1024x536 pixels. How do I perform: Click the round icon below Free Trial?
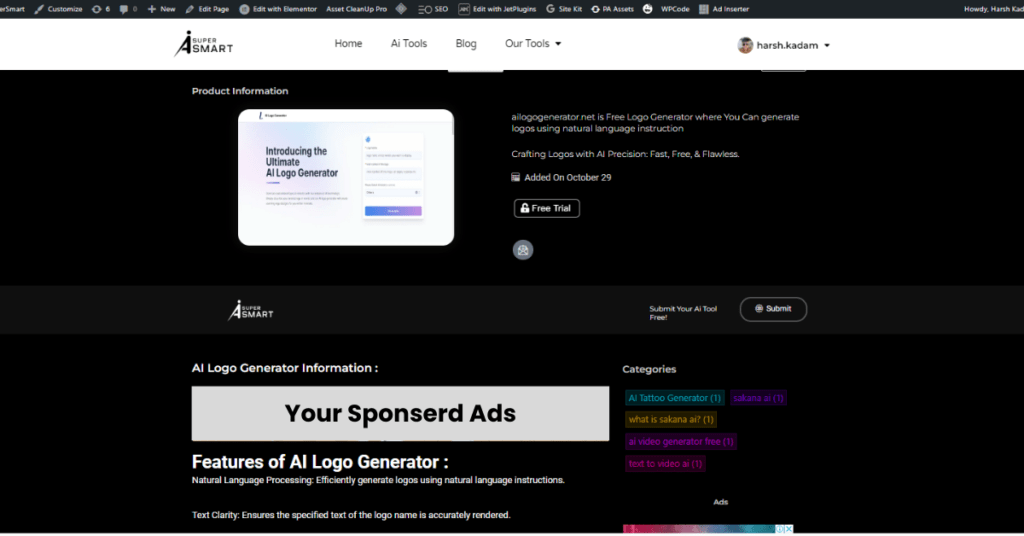[x=522, y=250]
